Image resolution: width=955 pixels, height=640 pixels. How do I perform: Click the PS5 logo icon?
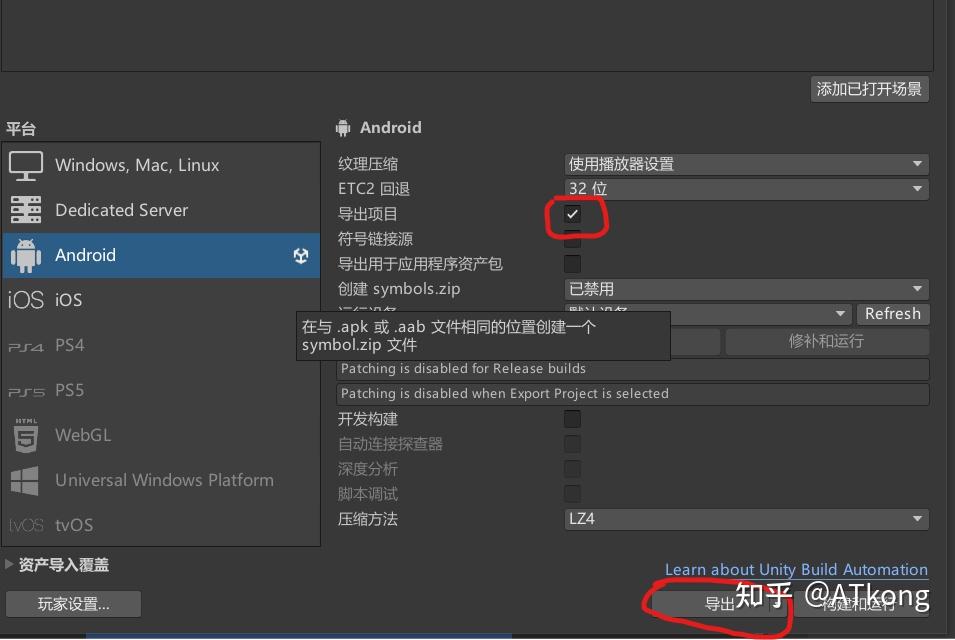[26, 392]
